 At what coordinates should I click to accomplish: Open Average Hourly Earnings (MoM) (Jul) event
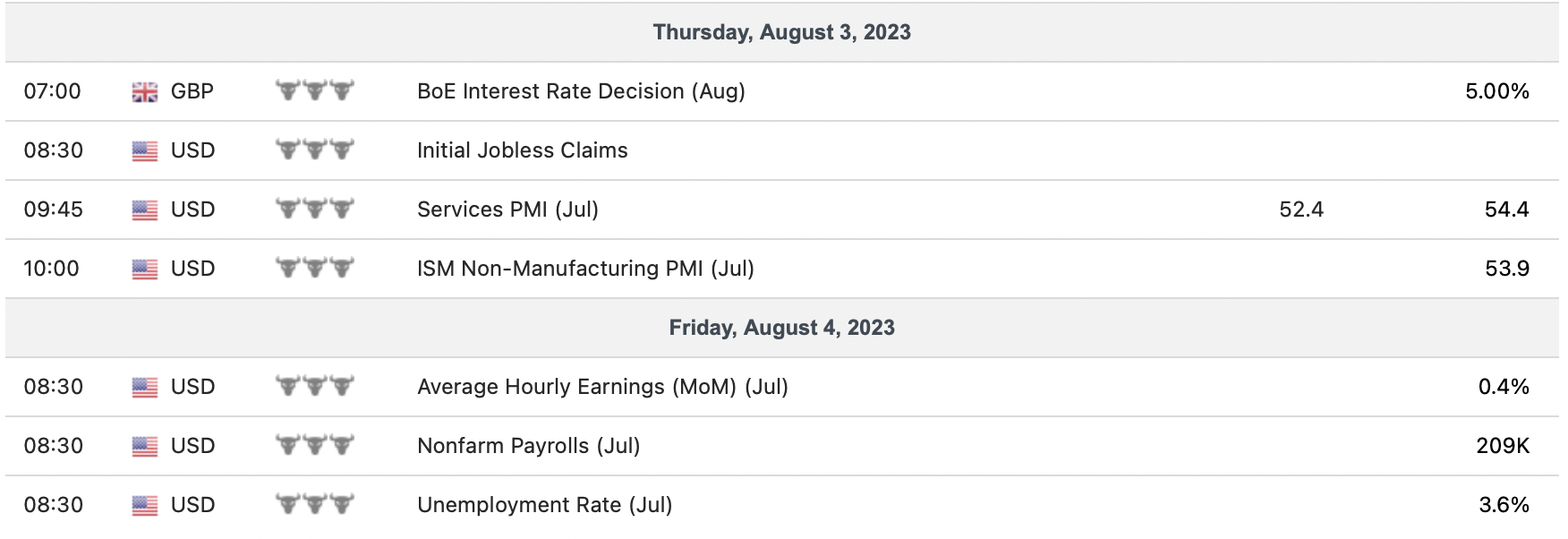click(602, 387)
